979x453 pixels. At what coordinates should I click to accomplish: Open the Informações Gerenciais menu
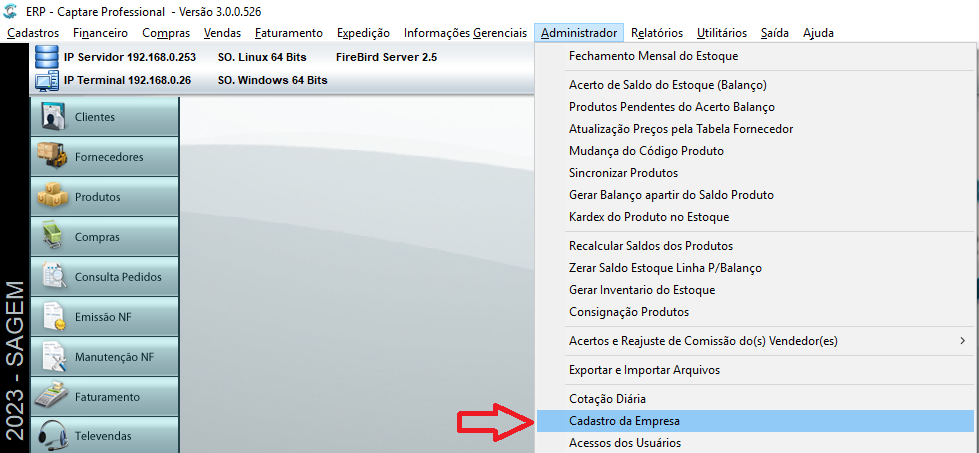pos(465,33)
